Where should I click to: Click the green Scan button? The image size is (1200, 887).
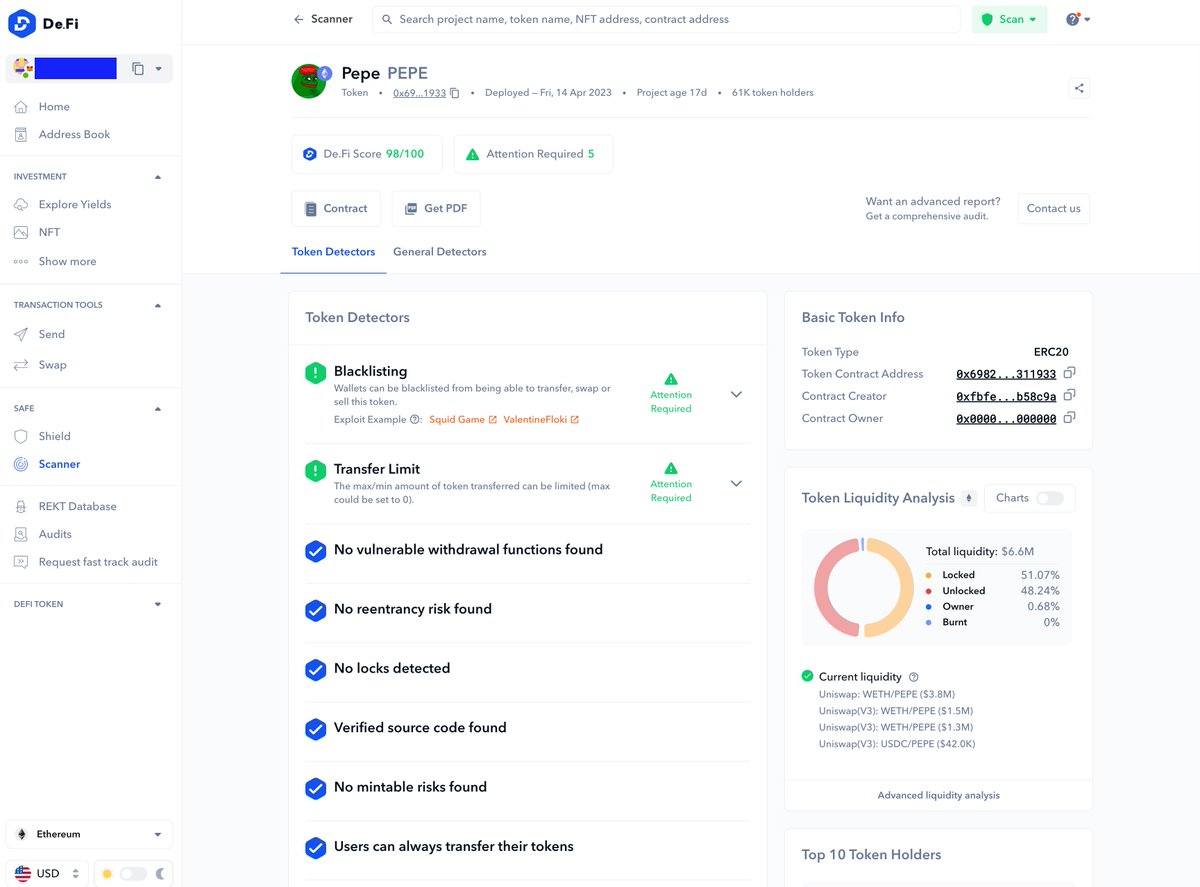pyautogui.click(x=1009, y=19)
